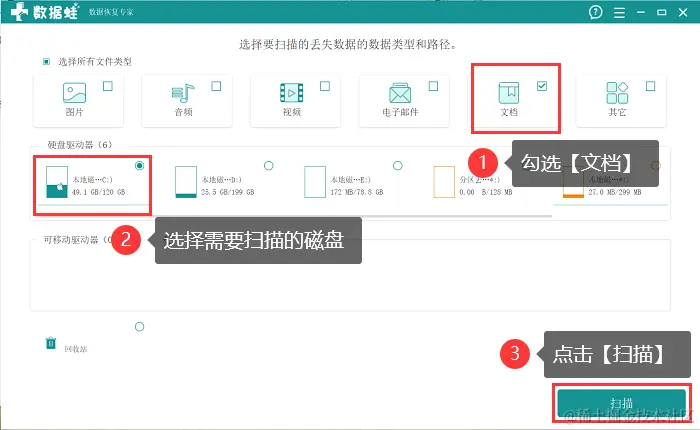Click the 音频 audio type icon
Viewport: 700px width, 430px height.
183,93
